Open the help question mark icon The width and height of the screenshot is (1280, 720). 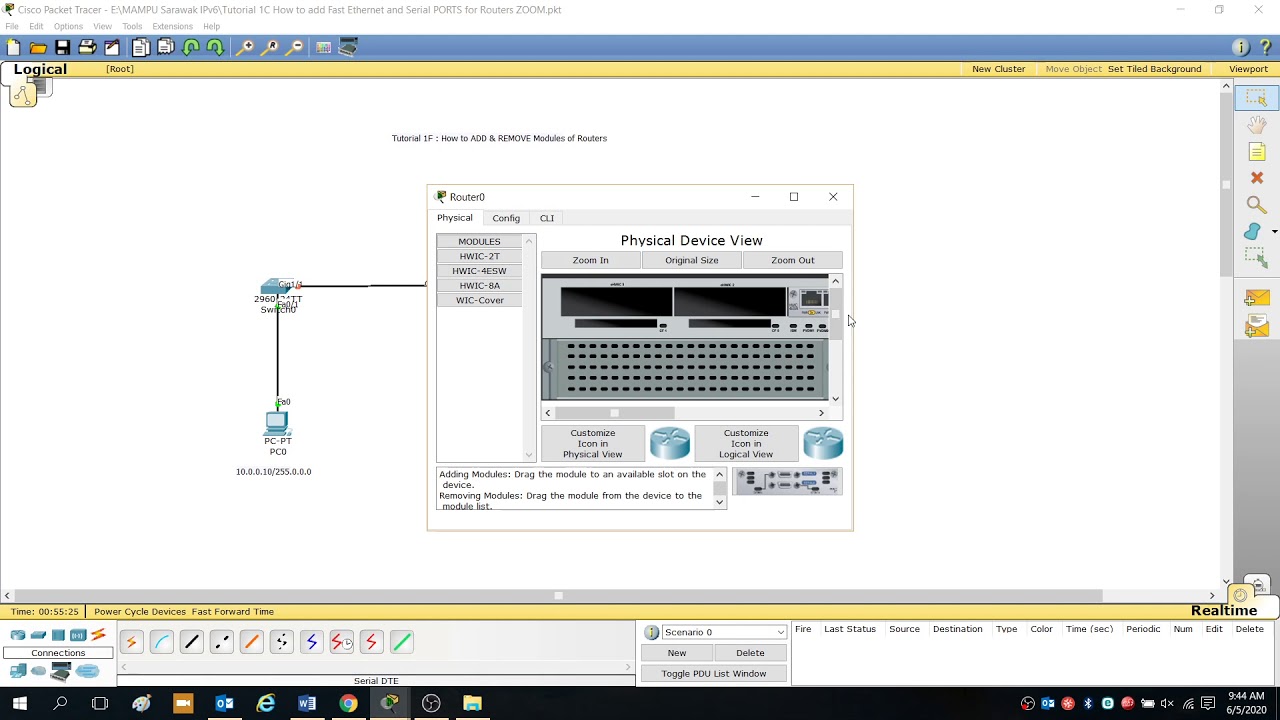1265,47
